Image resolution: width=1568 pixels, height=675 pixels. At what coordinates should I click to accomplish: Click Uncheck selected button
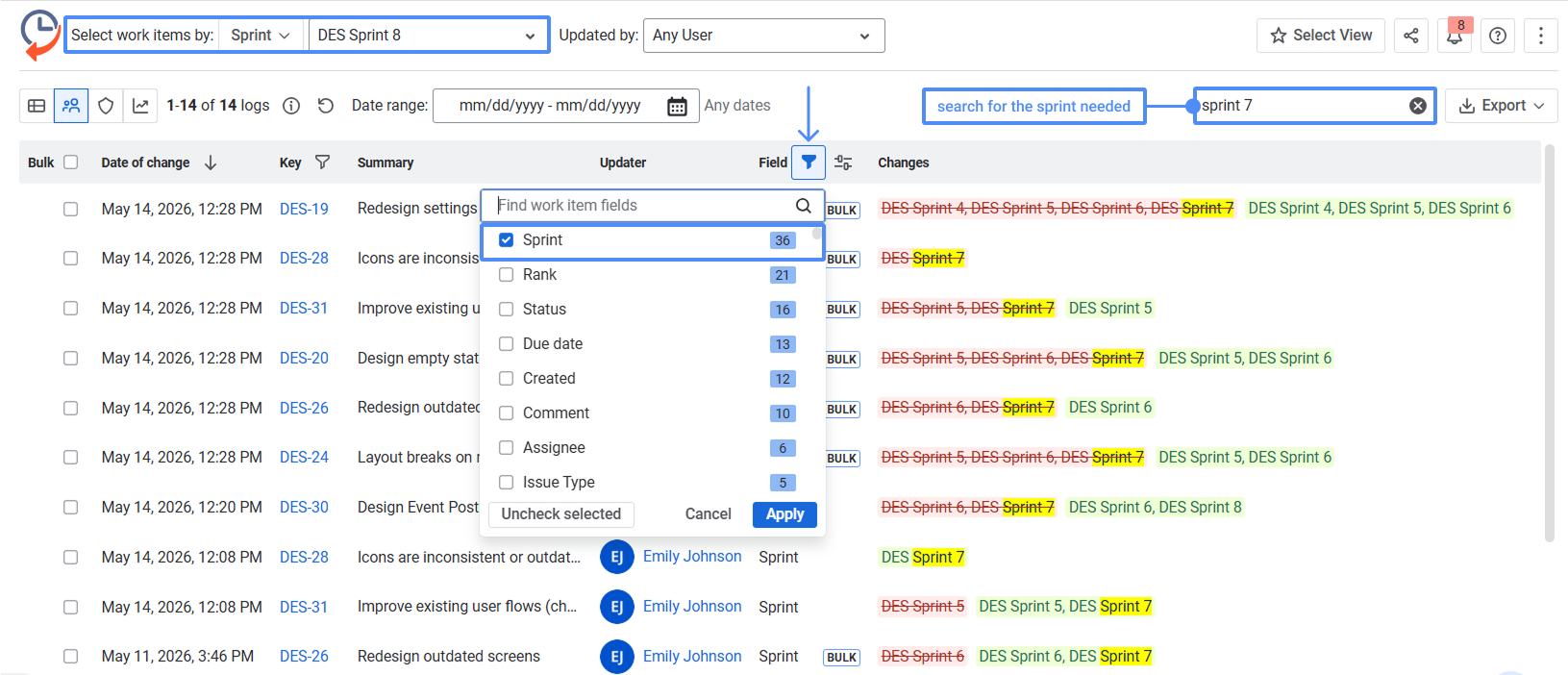(561, 514)
